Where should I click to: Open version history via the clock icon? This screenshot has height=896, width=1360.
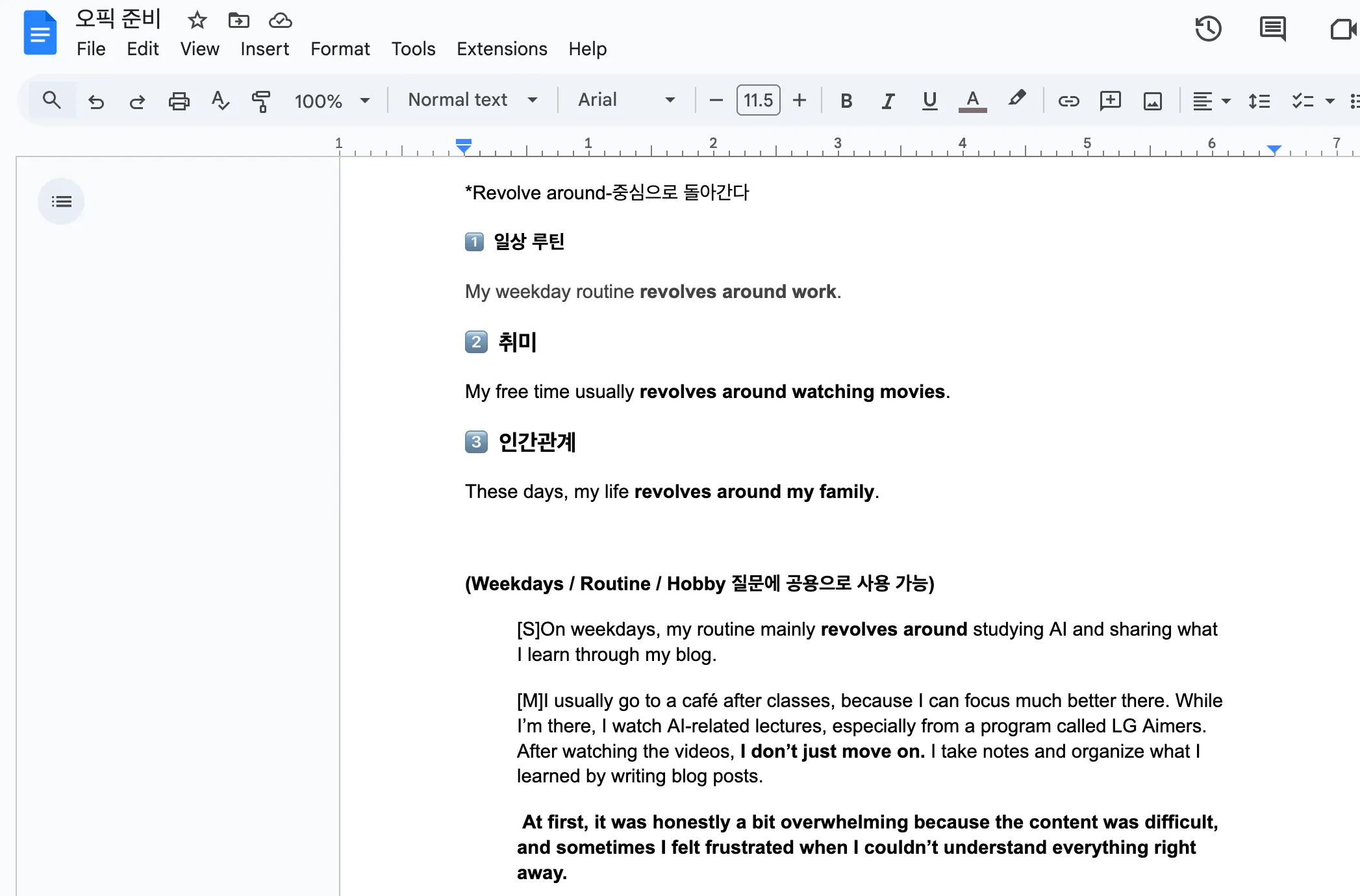click(x=1208, y=29)
